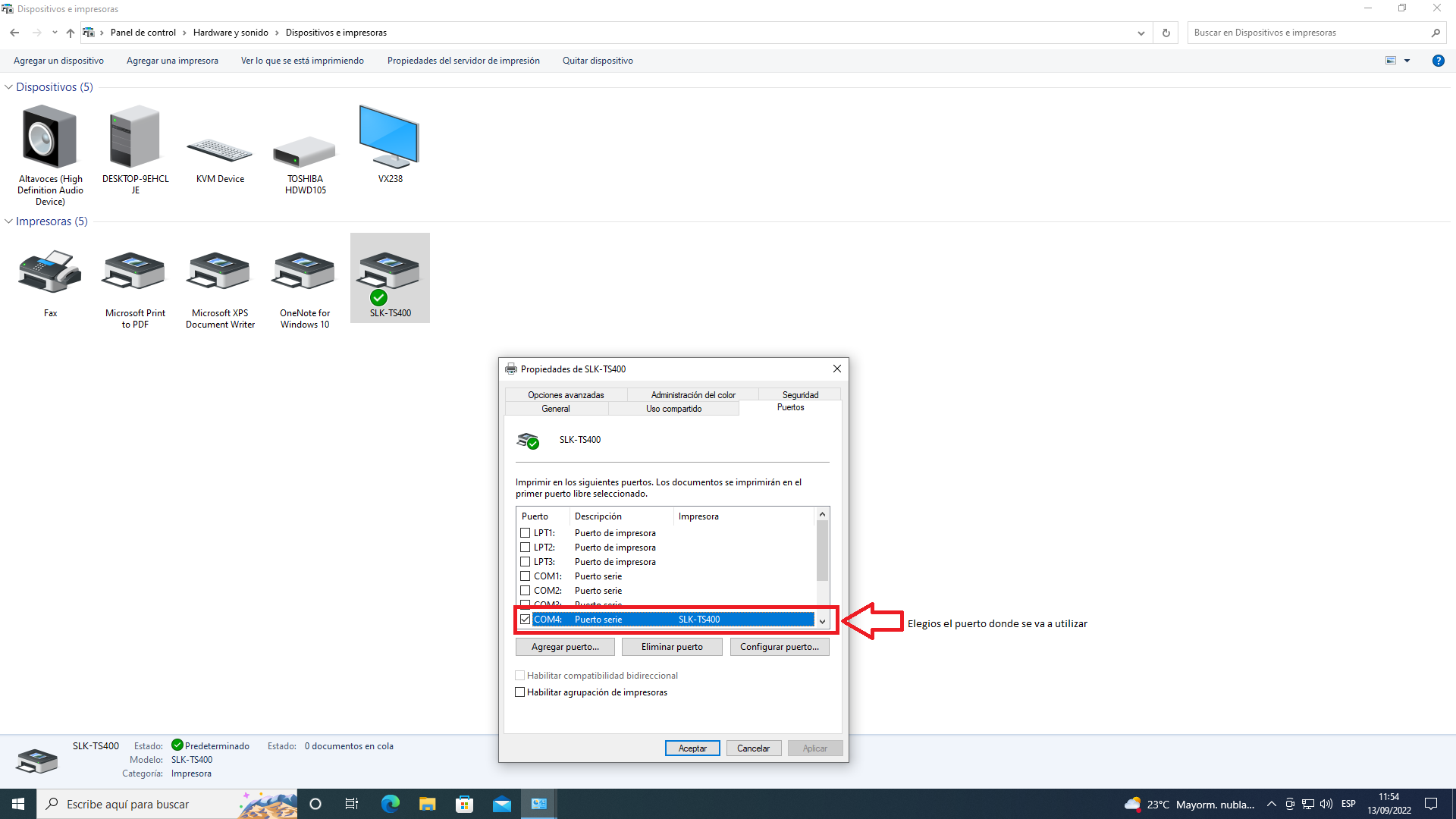Screen dimensions: 1456x819
Task: Select Microsoft Print to PDF printer
Action: tap(135, 273)
